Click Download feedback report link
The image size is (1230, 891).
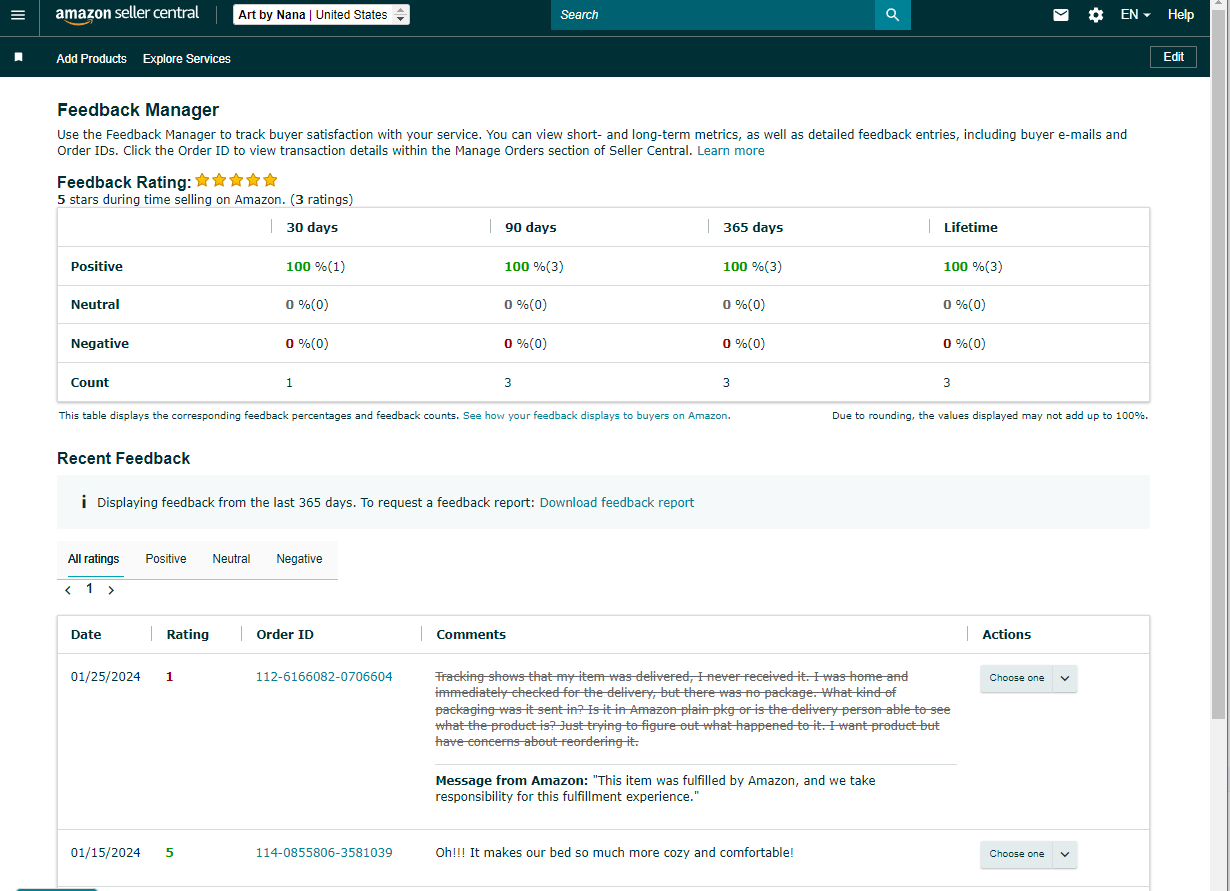(x=617, y=503)
